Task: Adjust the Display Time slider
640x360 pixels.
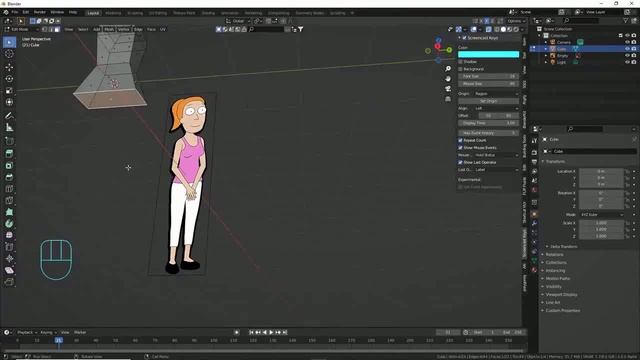Action: click(488, 123)
